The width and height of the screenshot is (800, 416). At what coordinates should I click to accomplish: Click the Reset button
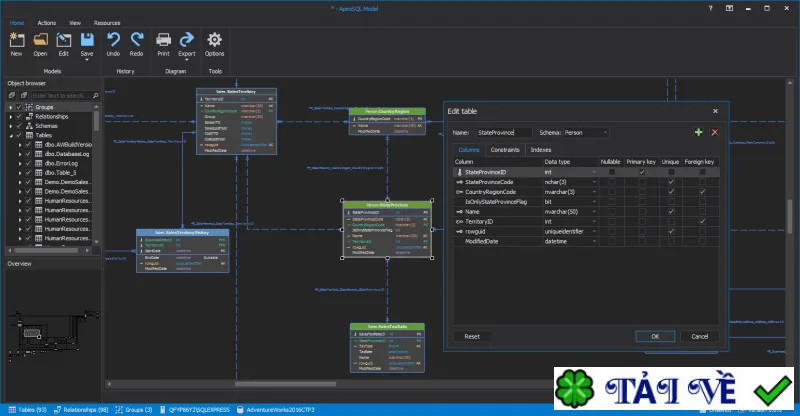pos(472,336)
